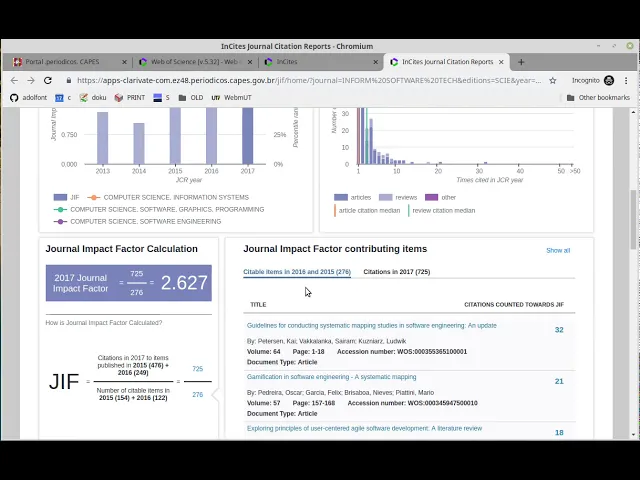Toggle the JIF legend swatch
The image size is (640, 480).
[x=60, y=198]
